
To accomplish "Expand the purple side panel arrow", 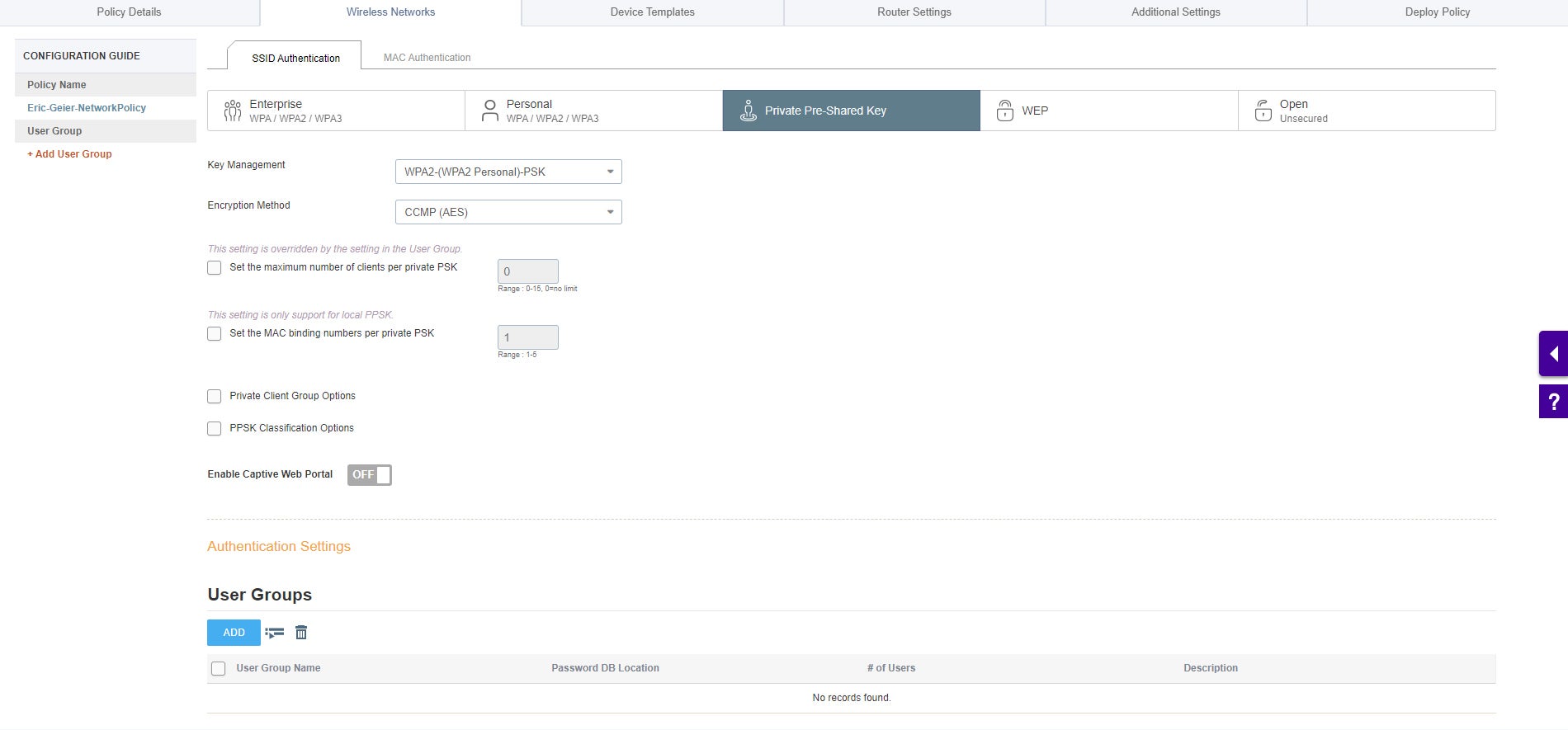I will click(x=1553, y=354).
